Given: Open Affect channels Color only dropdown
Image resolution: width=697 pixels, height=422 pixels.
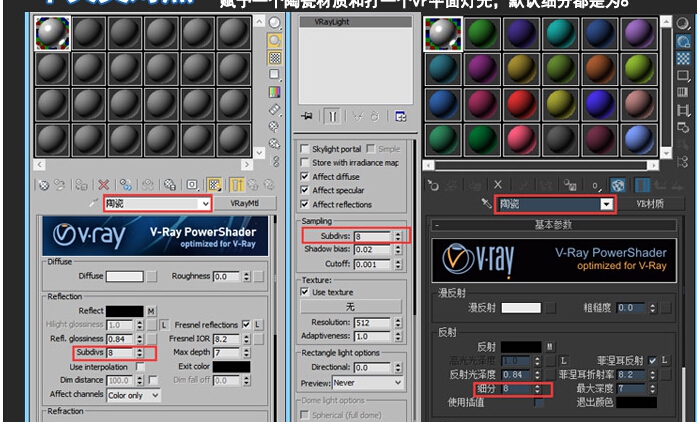Looking at the screenshot, I should coord(133,395).
